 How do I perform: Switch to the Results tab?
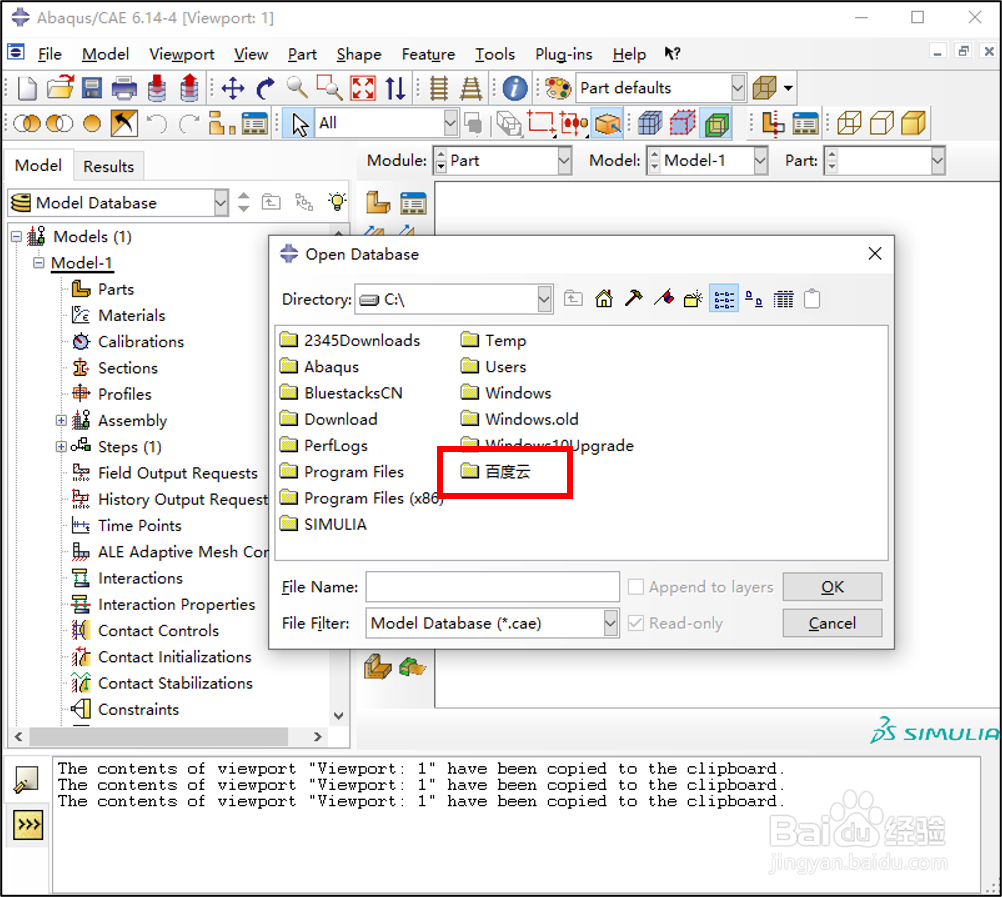click(x=109, y=167)
